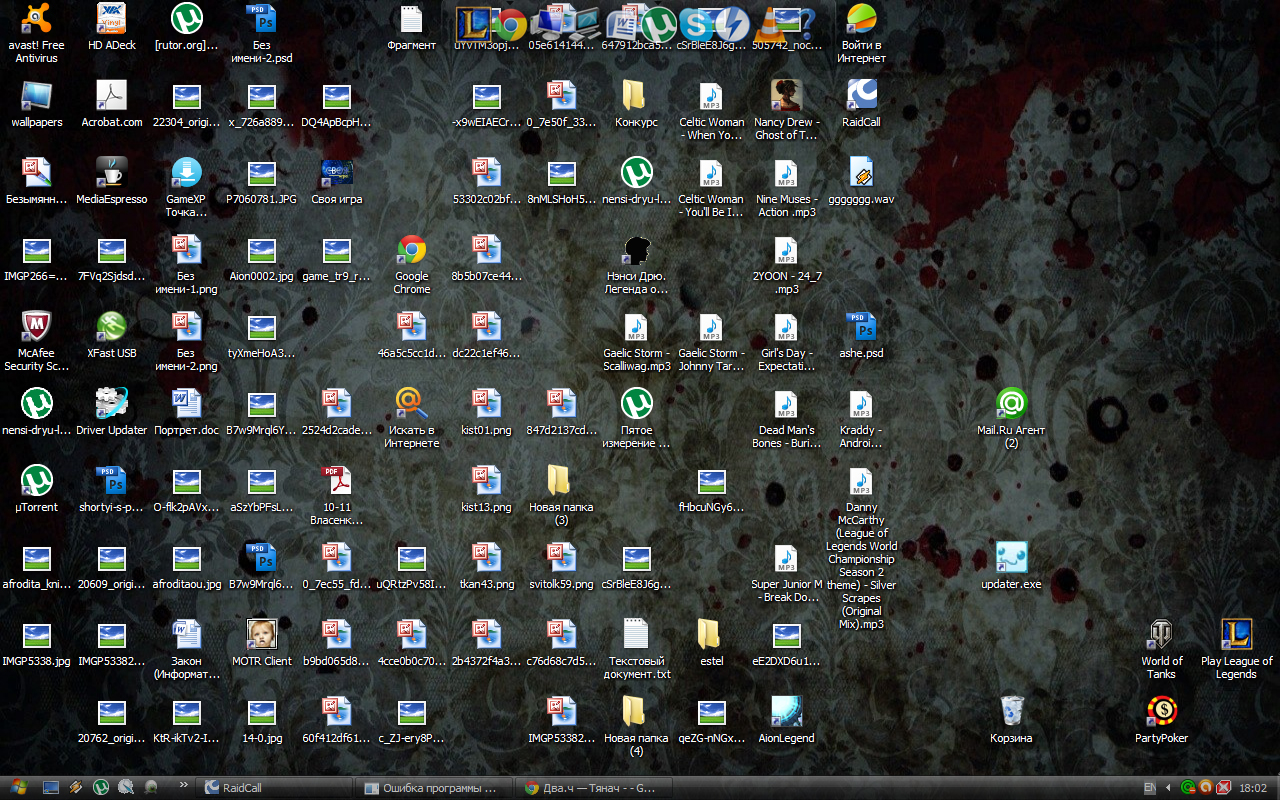Switch to Ошибка программы taskbar window
The height and width of the screenshot is (800, 1280).
tap(433, 788)
